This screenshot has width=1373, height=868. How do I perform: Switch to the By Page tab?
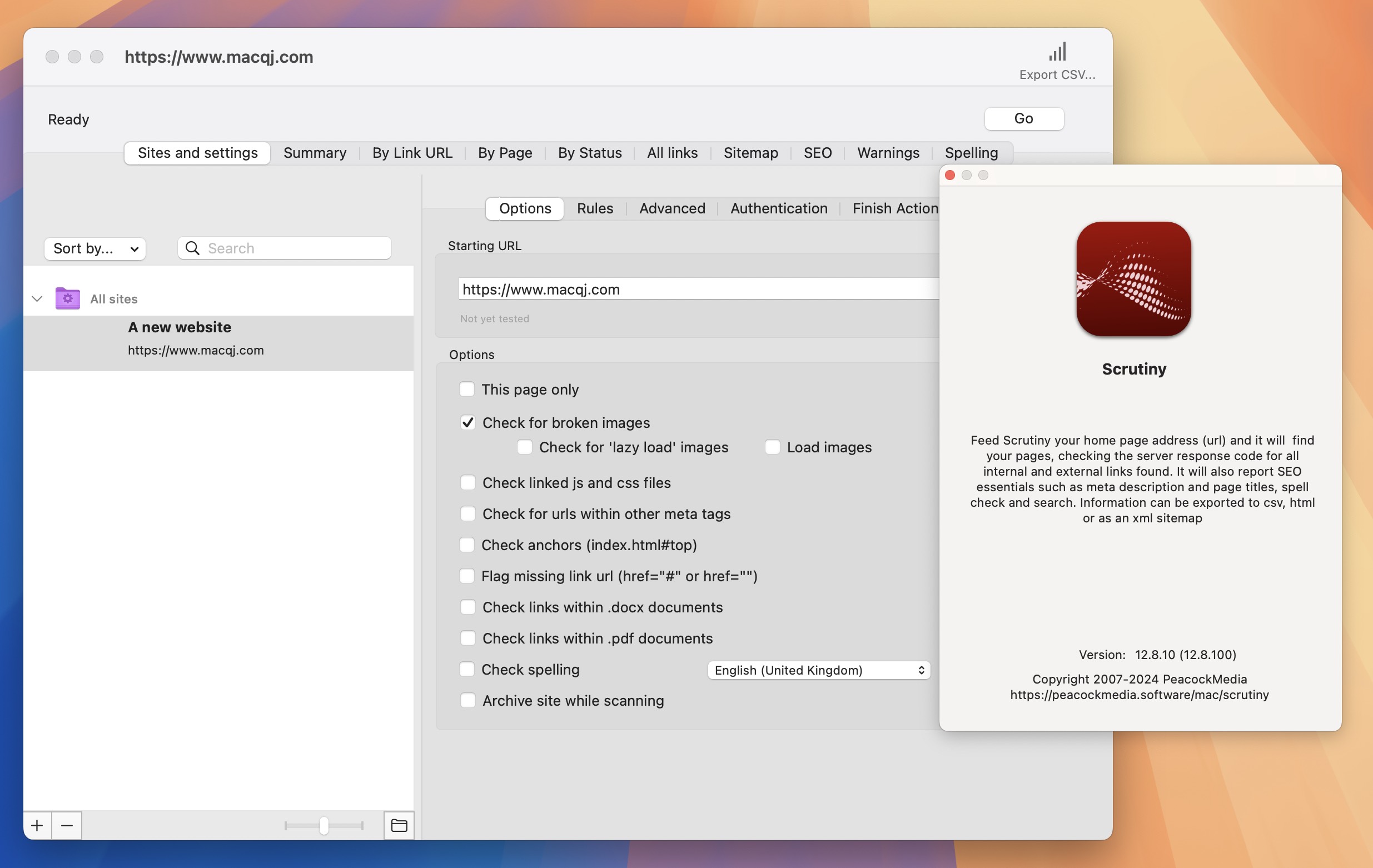[505, 153]
